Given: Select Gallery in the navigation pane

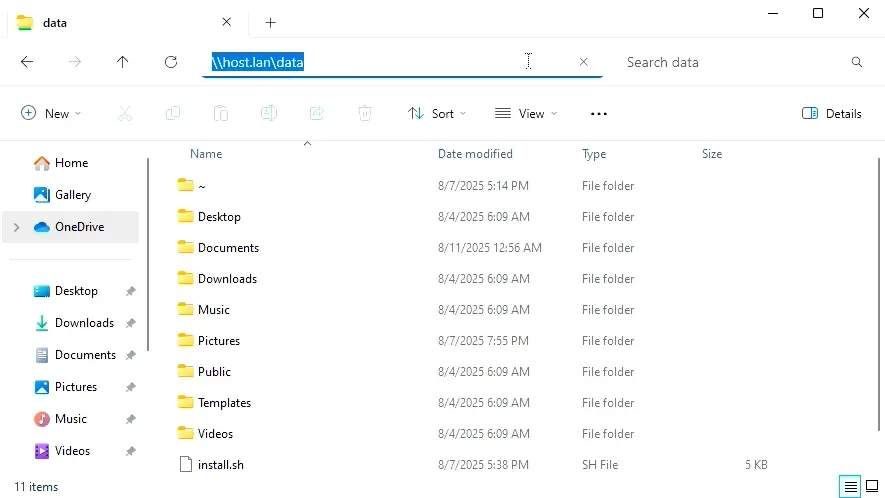Looking at the screenshot, I should [x=72, y=195].
